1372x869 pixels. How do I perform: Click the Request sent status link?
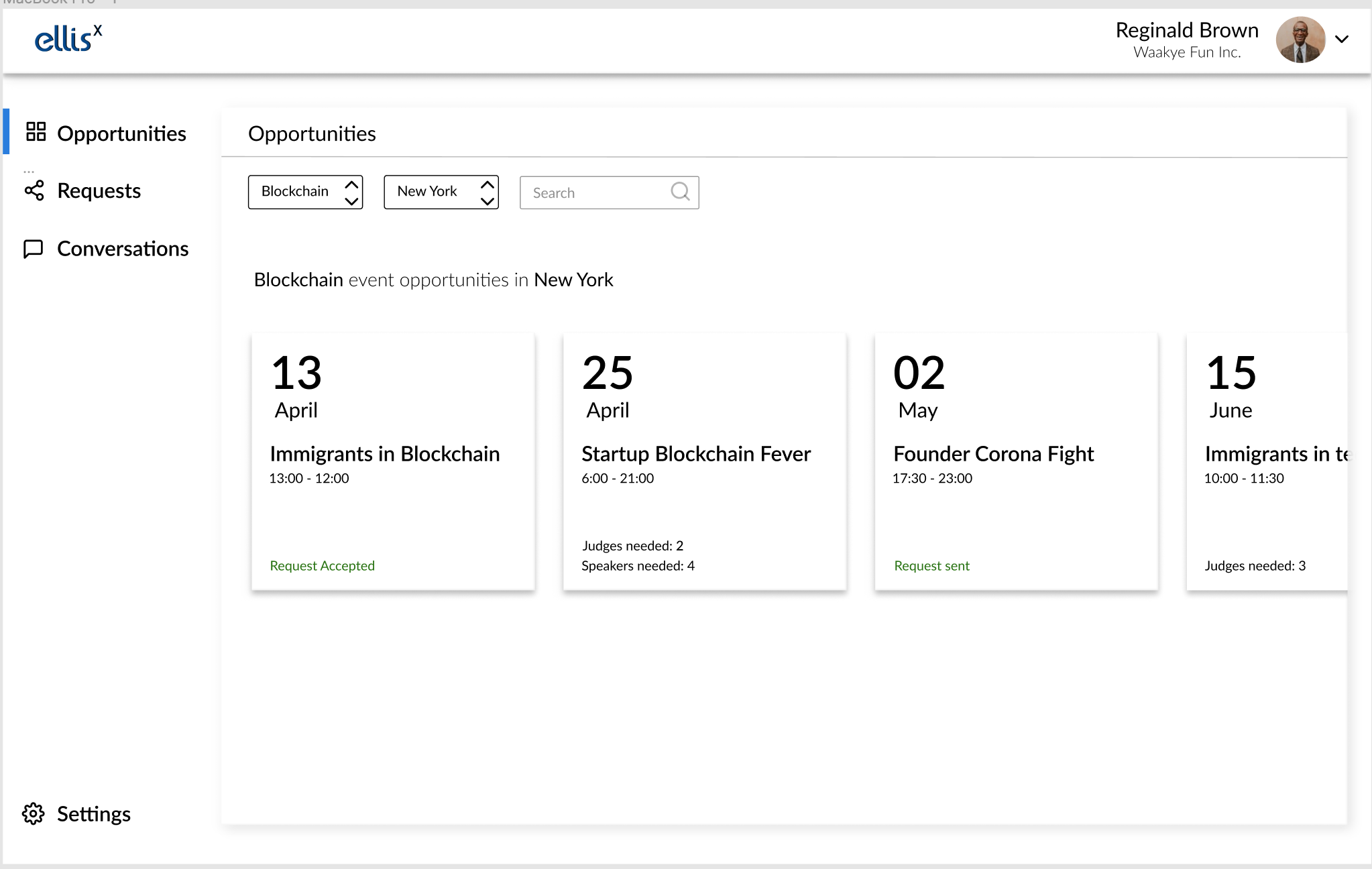point(931,566)
